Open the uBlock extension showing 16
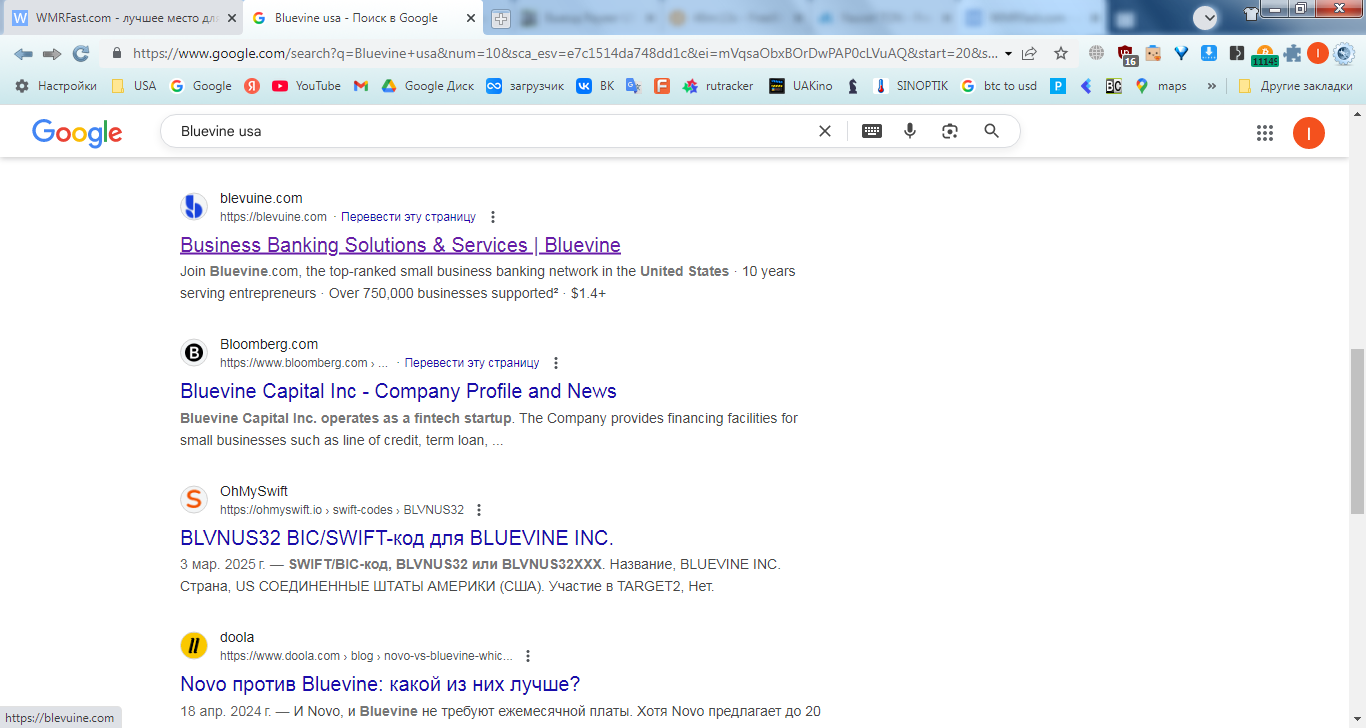Screen dimensions: 1366x728 pyautogui.click(x=1126, y=56)
